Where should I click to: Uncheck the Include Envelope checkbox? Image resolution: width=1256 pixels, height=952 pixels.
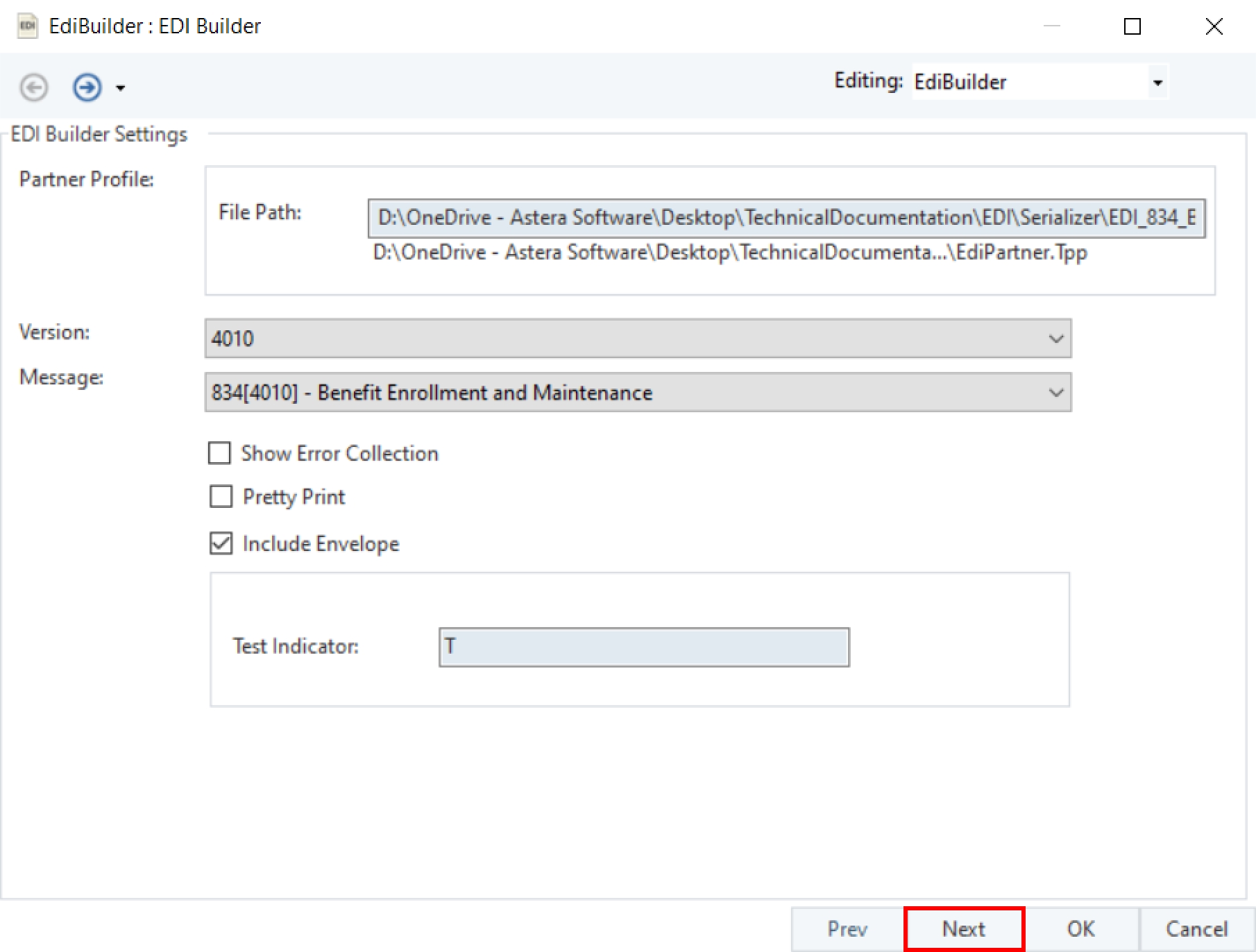[x=221, y=543]
